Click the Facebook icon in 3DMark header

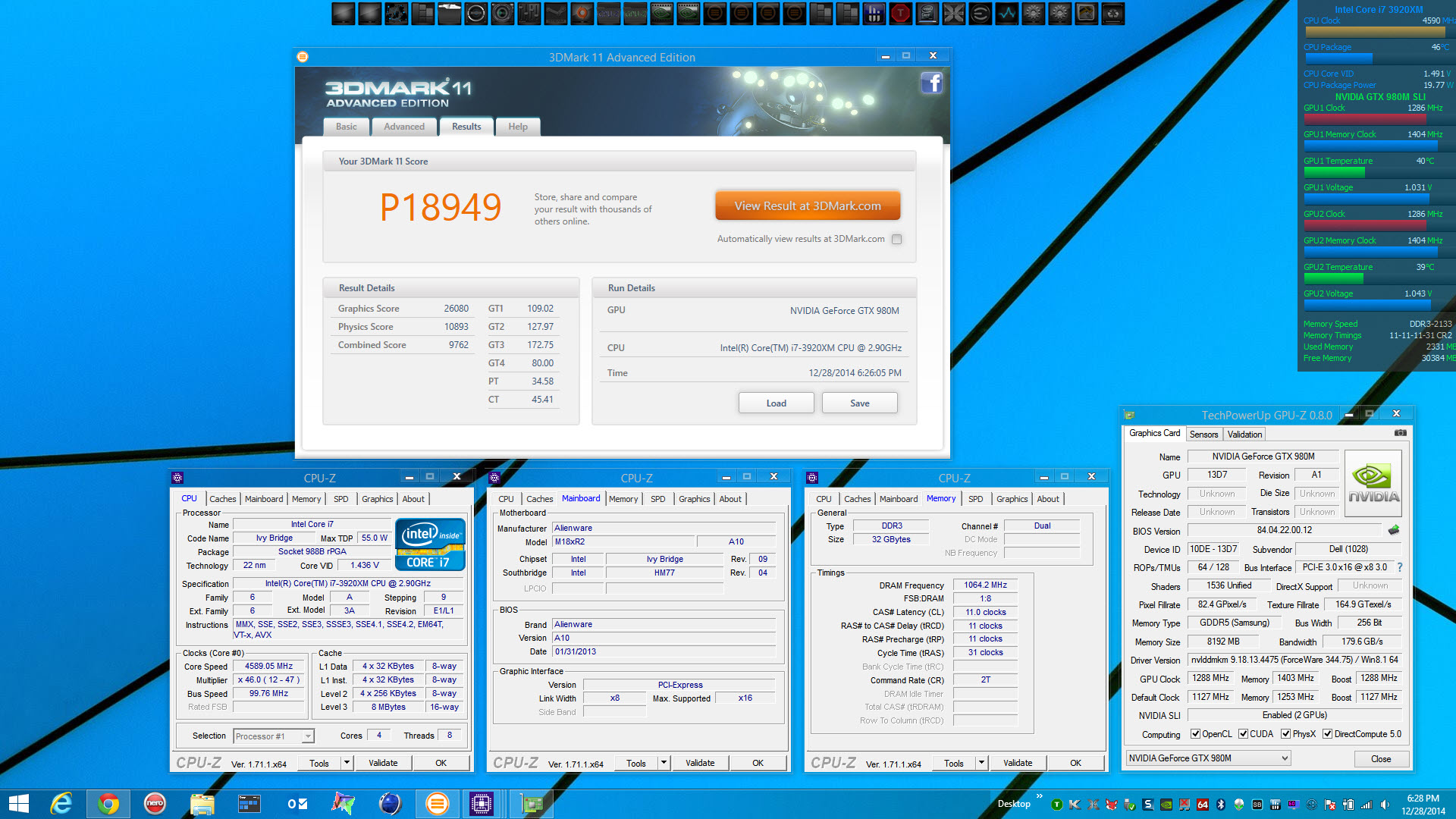(x=931, y=83)
